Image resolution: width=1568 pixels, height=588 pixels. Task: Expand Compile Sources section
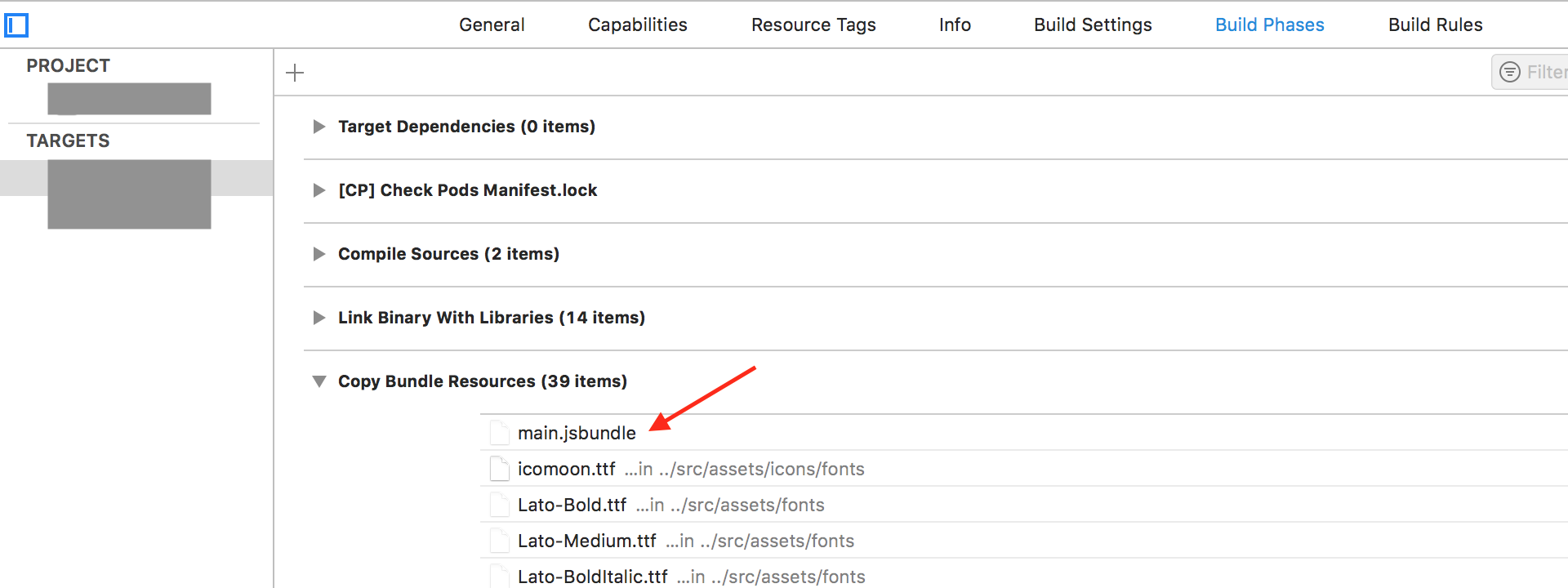tap(319, 254)
